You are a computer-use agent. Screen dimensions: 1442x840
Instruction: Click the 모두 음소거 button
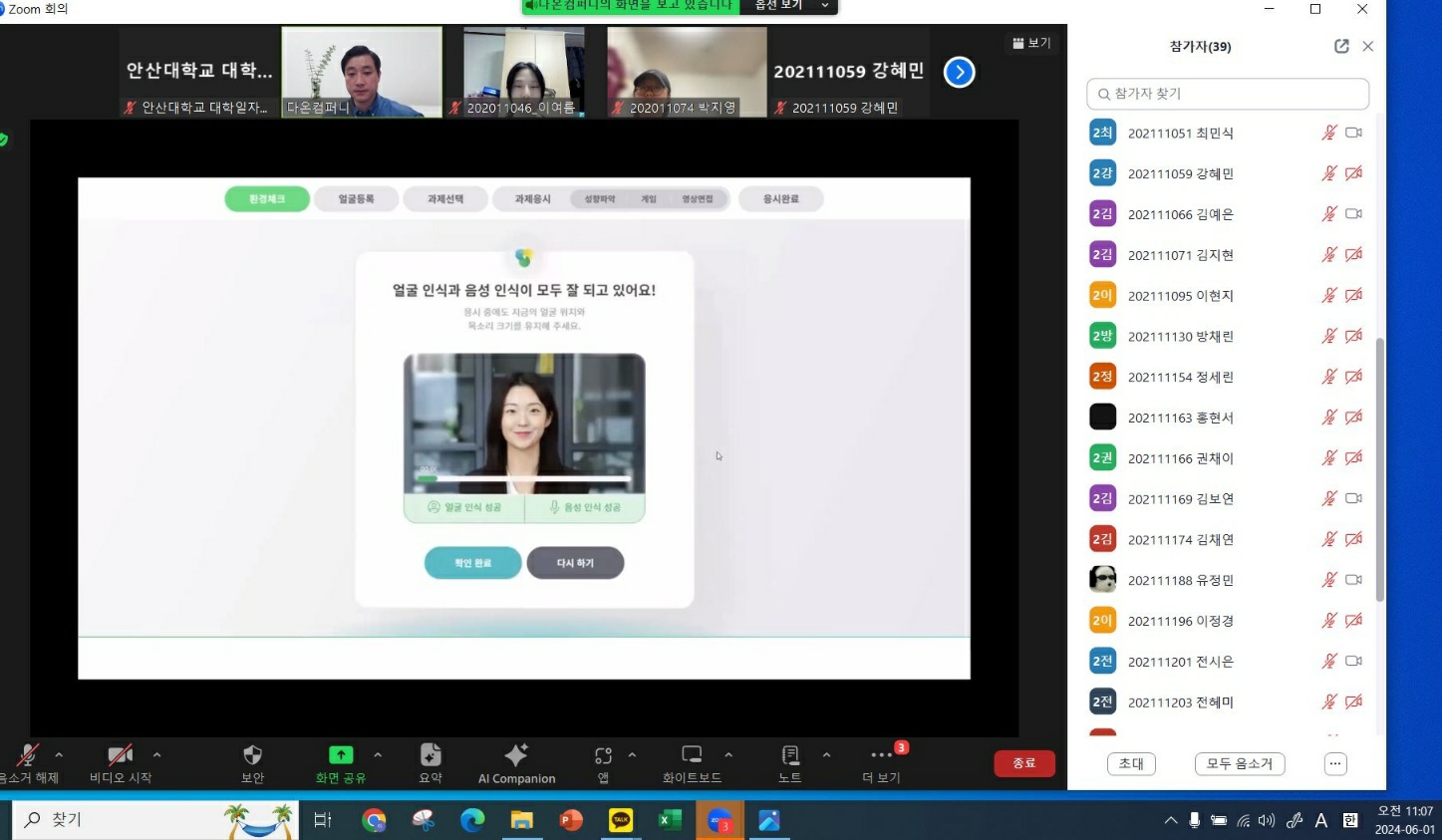click(x=1239, y=763)
